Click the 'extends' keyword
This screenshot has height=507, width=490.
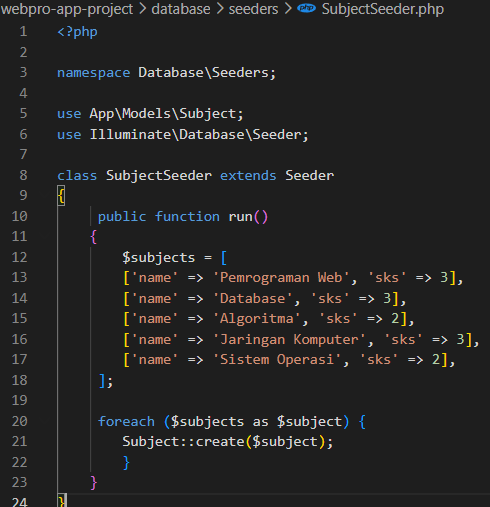point(248,176)
